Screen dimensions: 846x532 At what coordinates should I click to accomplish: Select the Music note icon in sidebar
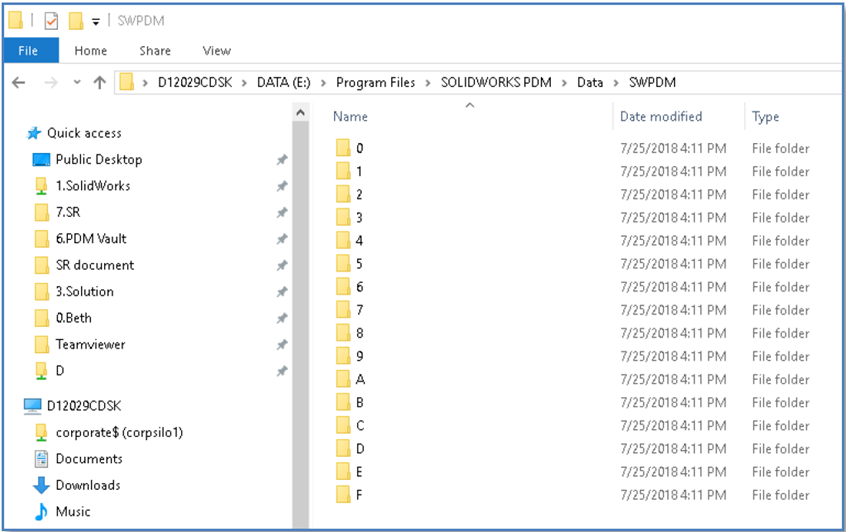[x=41, y=511]
